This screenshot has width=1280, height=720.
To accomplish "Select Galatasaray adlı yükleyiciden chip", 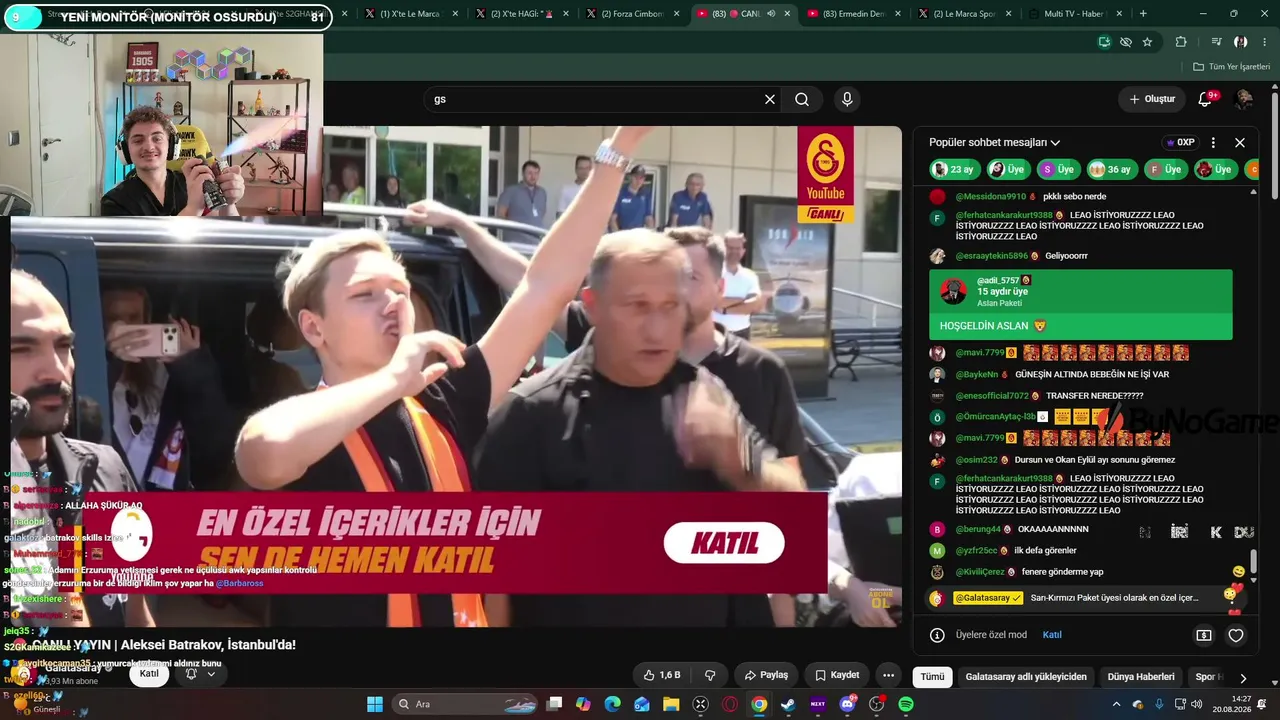I will click(x=1026, y=677).
